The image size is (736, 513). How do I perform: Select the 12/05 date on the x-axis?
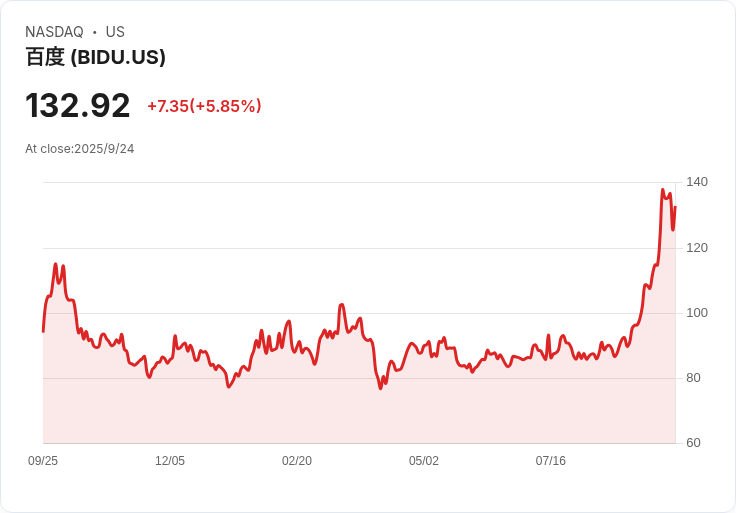[170, 461]
